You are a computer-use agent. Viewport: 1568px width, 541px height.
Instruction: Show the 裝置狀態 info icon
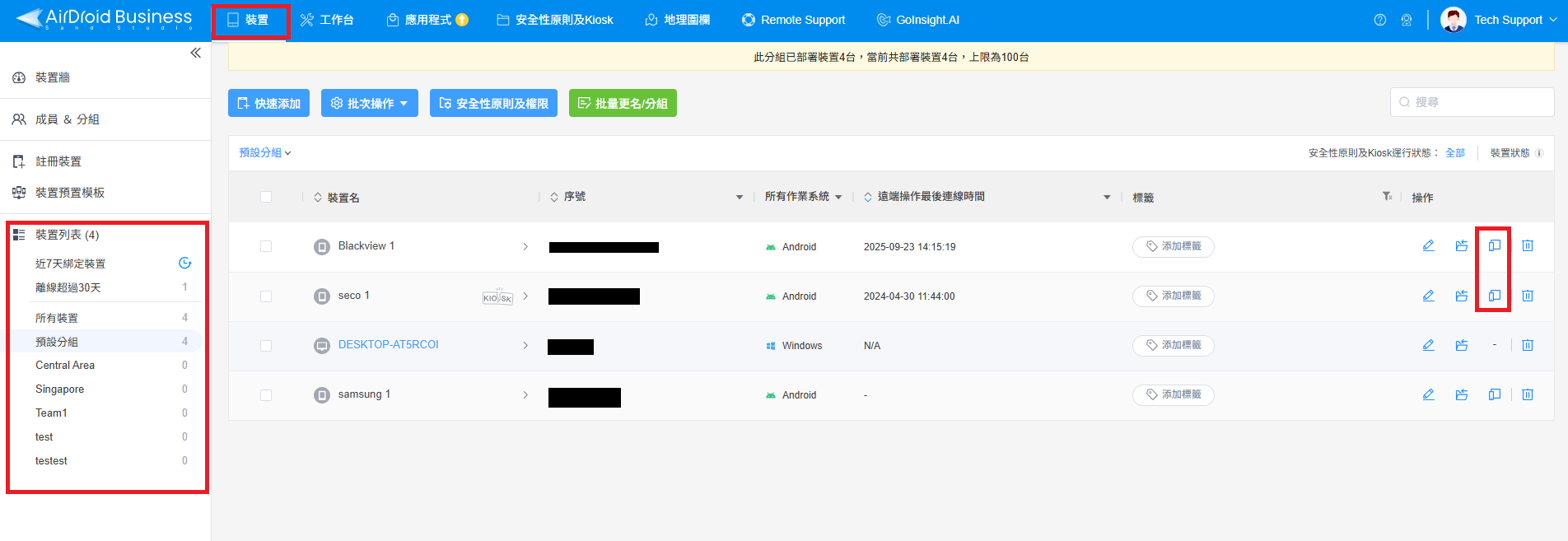click(x=1539, y=153)
